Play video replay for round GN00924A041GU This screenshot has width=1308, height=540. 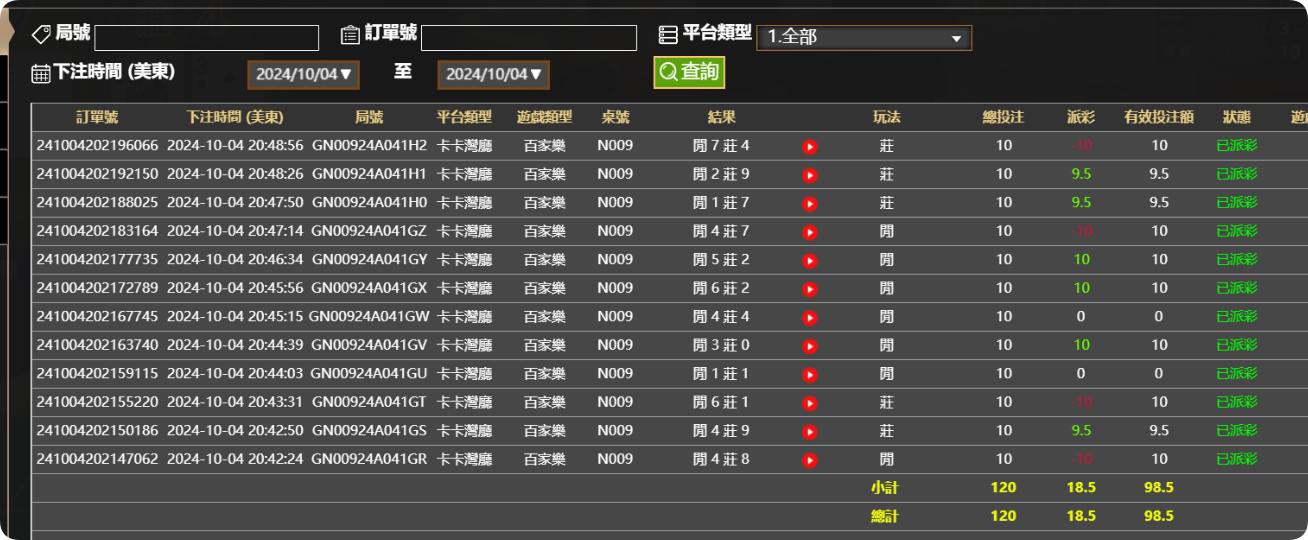[810, 375]
